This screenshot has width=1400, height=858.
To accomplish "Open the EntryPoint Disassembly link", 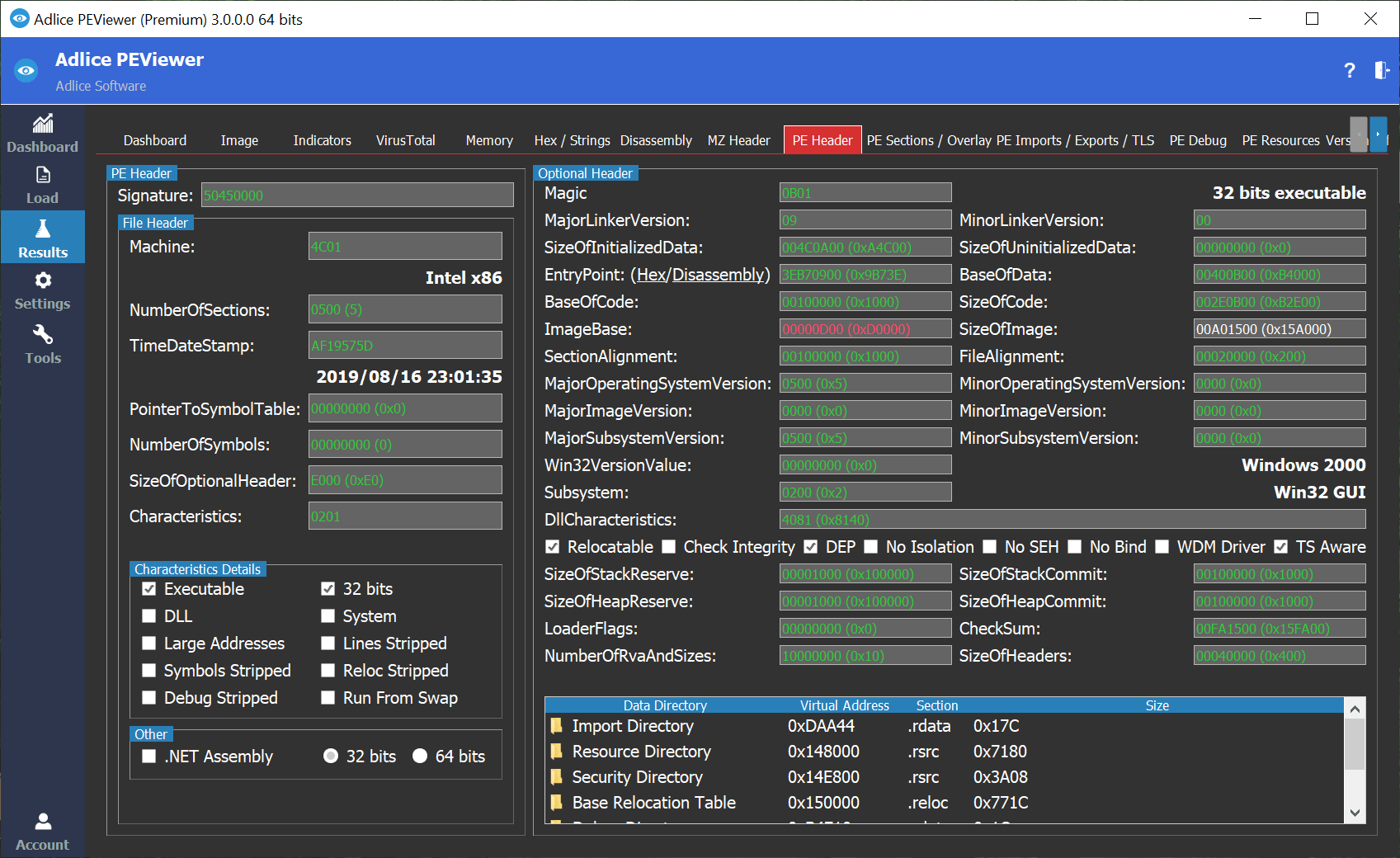I will click(718, 275).
